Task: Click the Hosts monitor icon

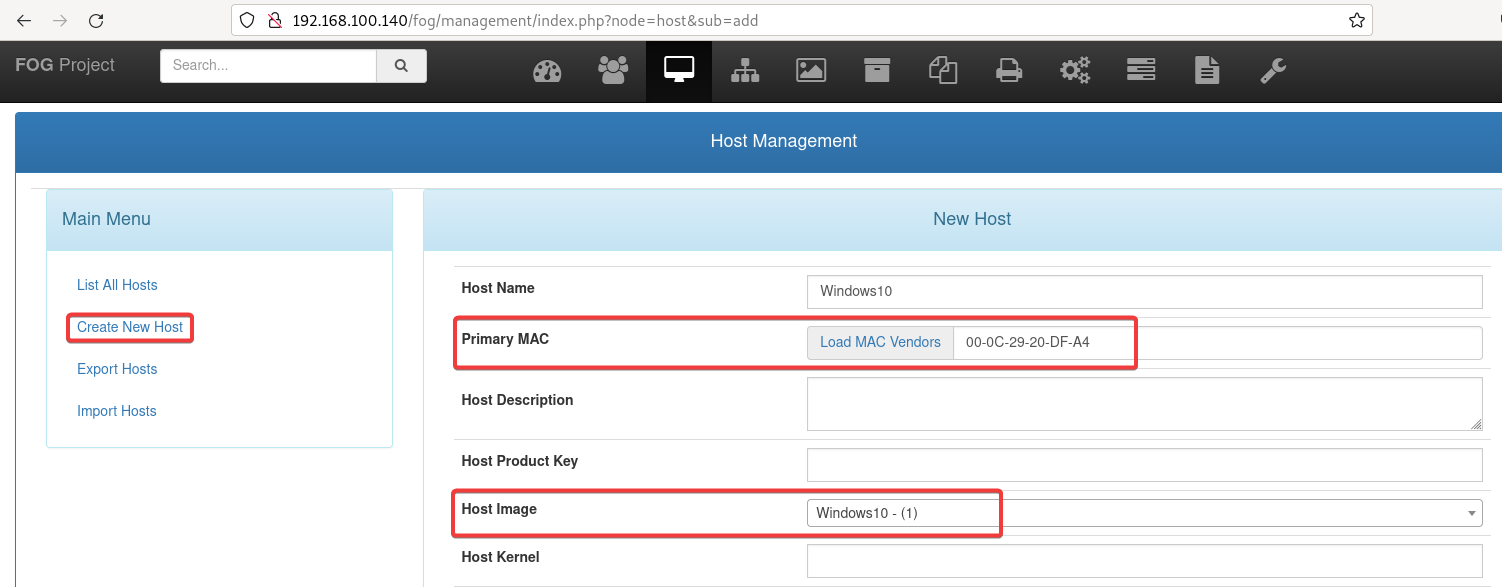Action: (679, 70)
